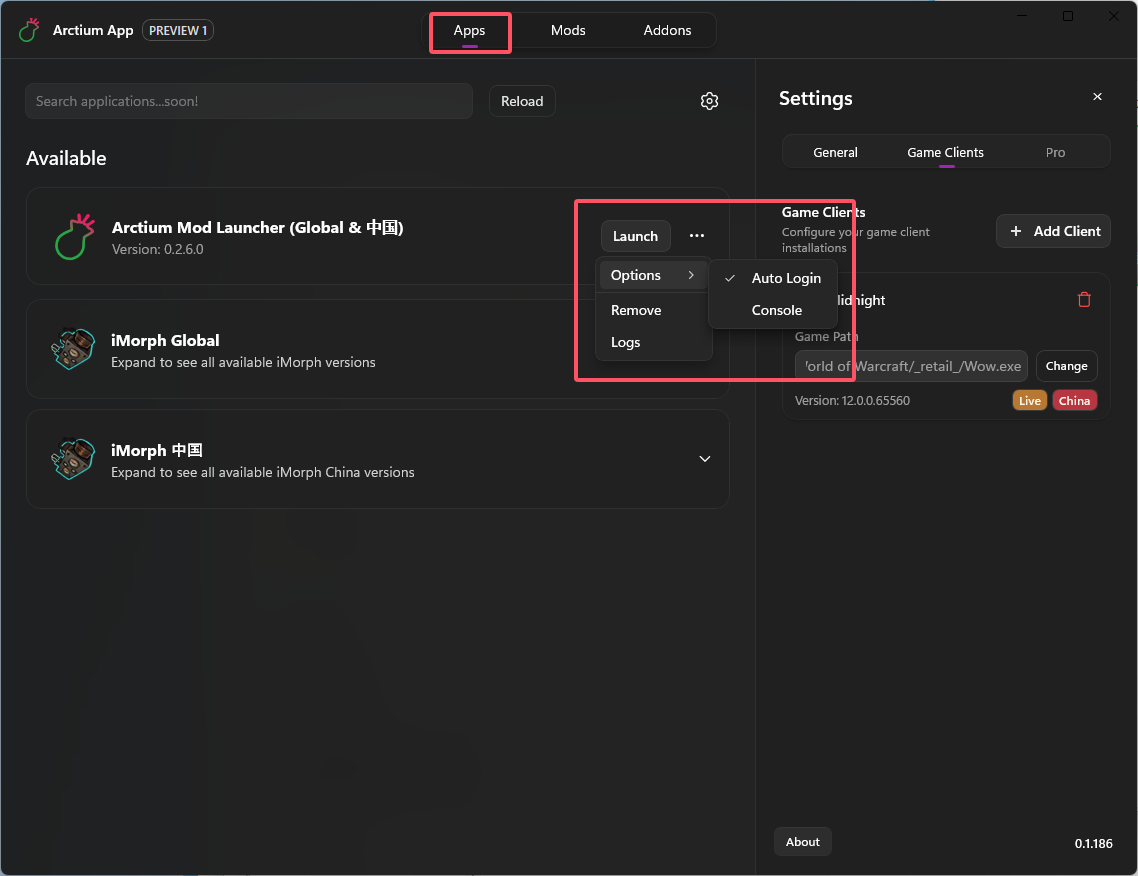Delete game client with red trash icon

click(x=1084, y=300)
